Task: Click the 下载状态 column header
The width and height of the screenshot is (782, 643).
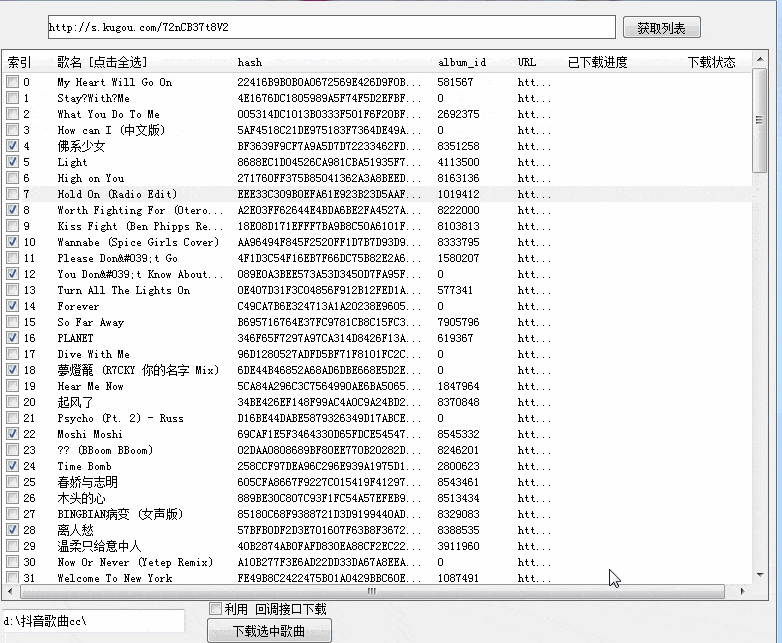Action: pyautogui.click(x=712, y=62)
